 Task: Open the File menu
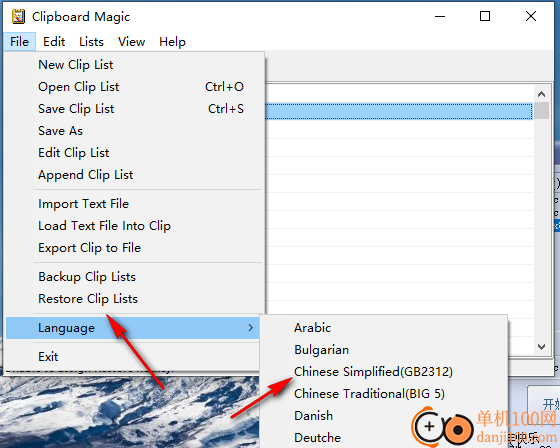[x=20, y=42]
